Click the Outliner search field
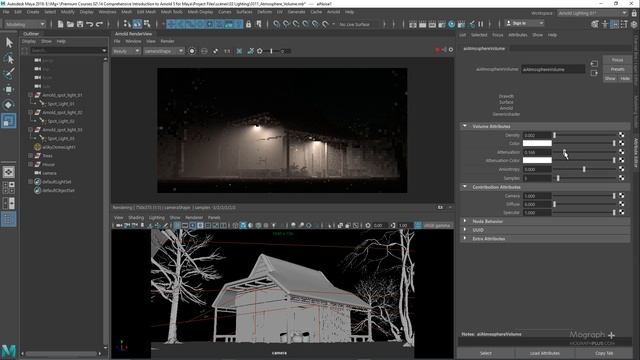This screenshot has width=640, height=360. coord(69,50)
